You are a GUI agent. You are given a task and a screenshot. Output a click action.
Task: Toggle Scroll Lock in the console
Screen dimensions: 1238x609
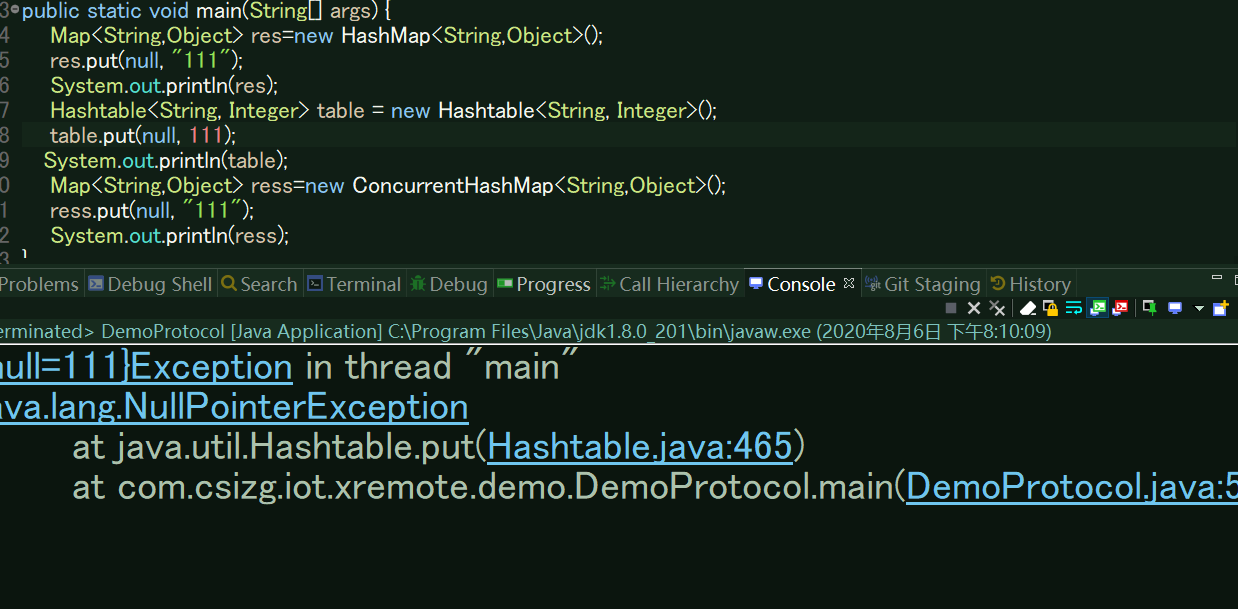tap(1050, 308)
